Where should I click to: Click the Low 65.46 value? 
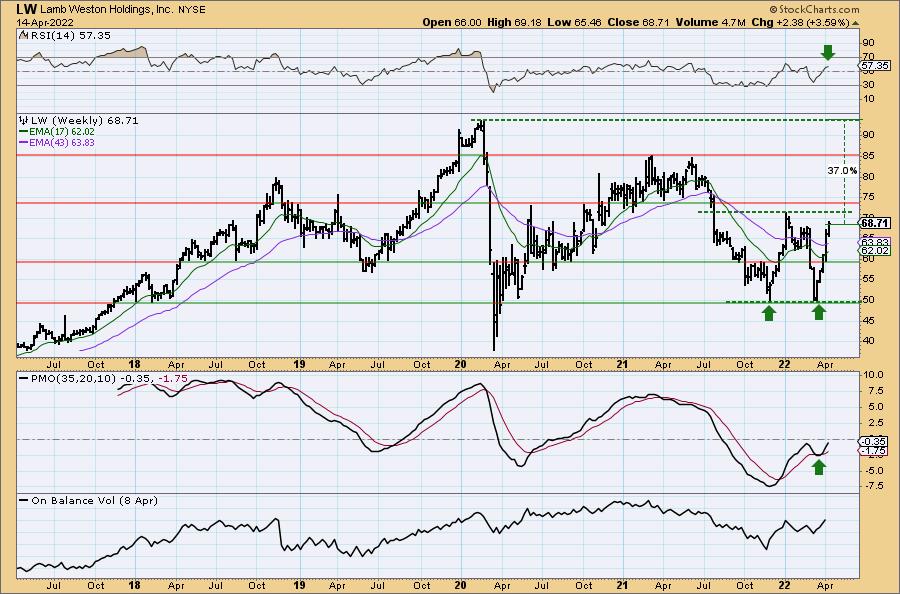point(575,22)
